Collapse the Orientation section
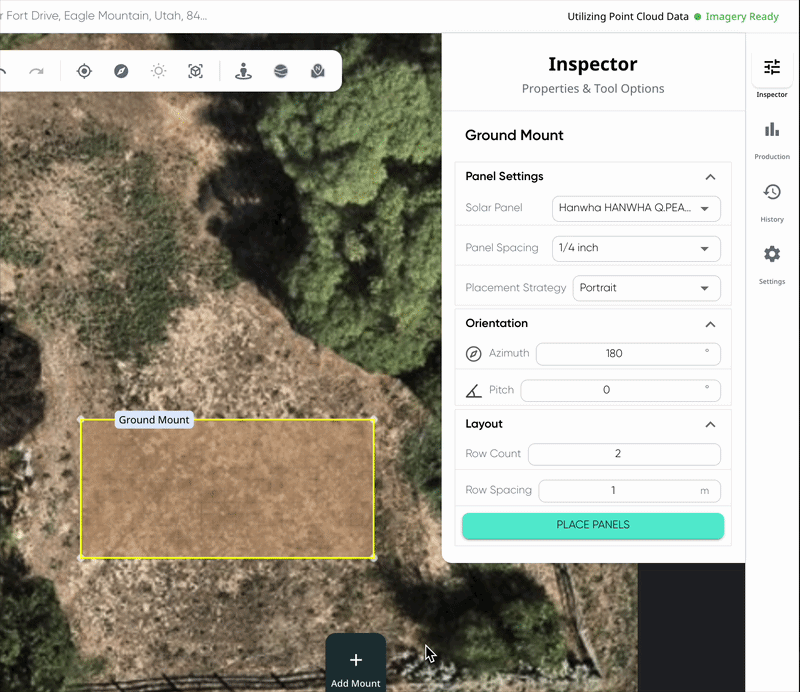Viewport: 800px width, 692px height. (710, 324)
